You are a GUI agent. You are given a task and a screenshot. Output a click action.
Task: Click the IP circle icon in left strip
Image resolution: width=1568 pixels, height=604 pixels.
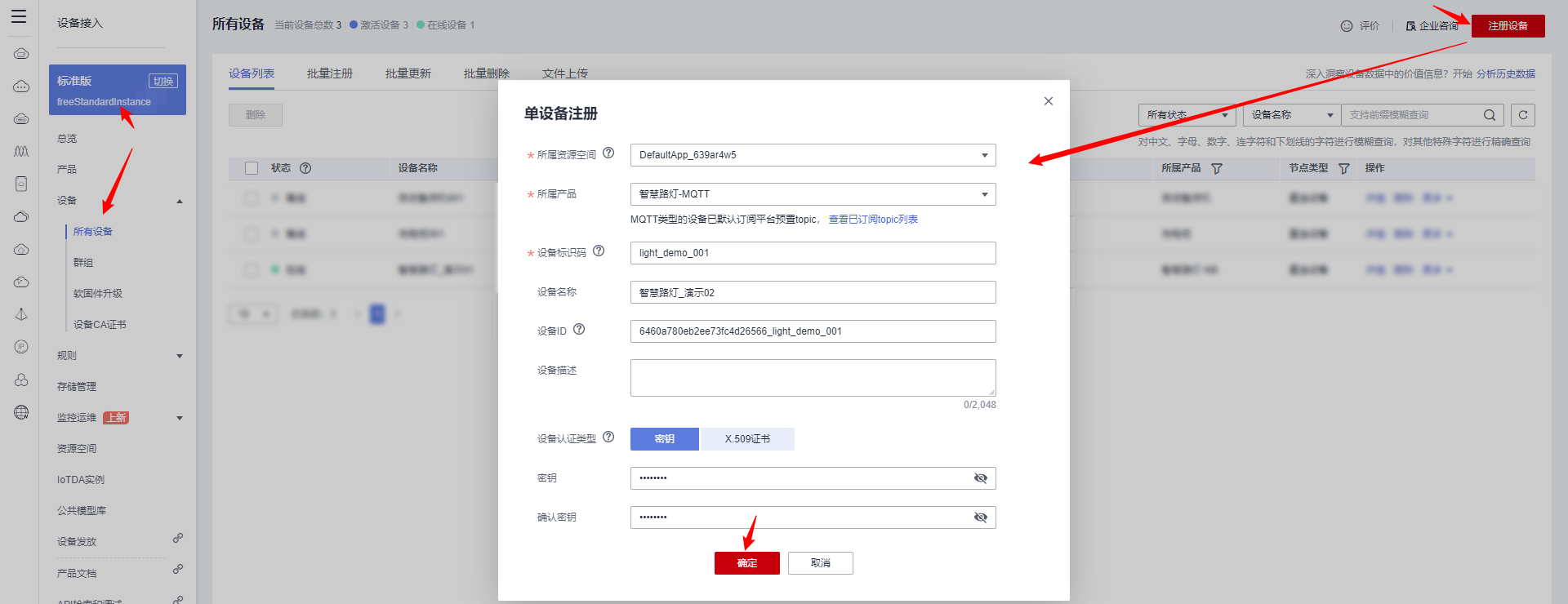pos(21,347)
